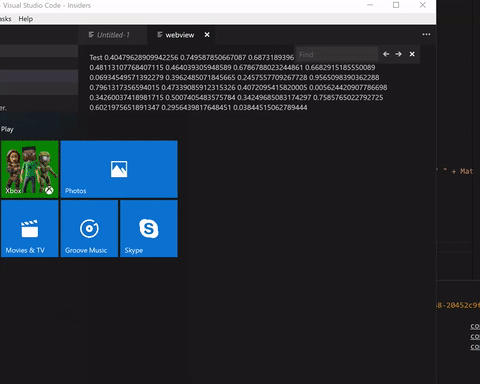Screen dimensions: 480x384
Task: Open the editor more actions ellipsis
Action: coord(426,34)
